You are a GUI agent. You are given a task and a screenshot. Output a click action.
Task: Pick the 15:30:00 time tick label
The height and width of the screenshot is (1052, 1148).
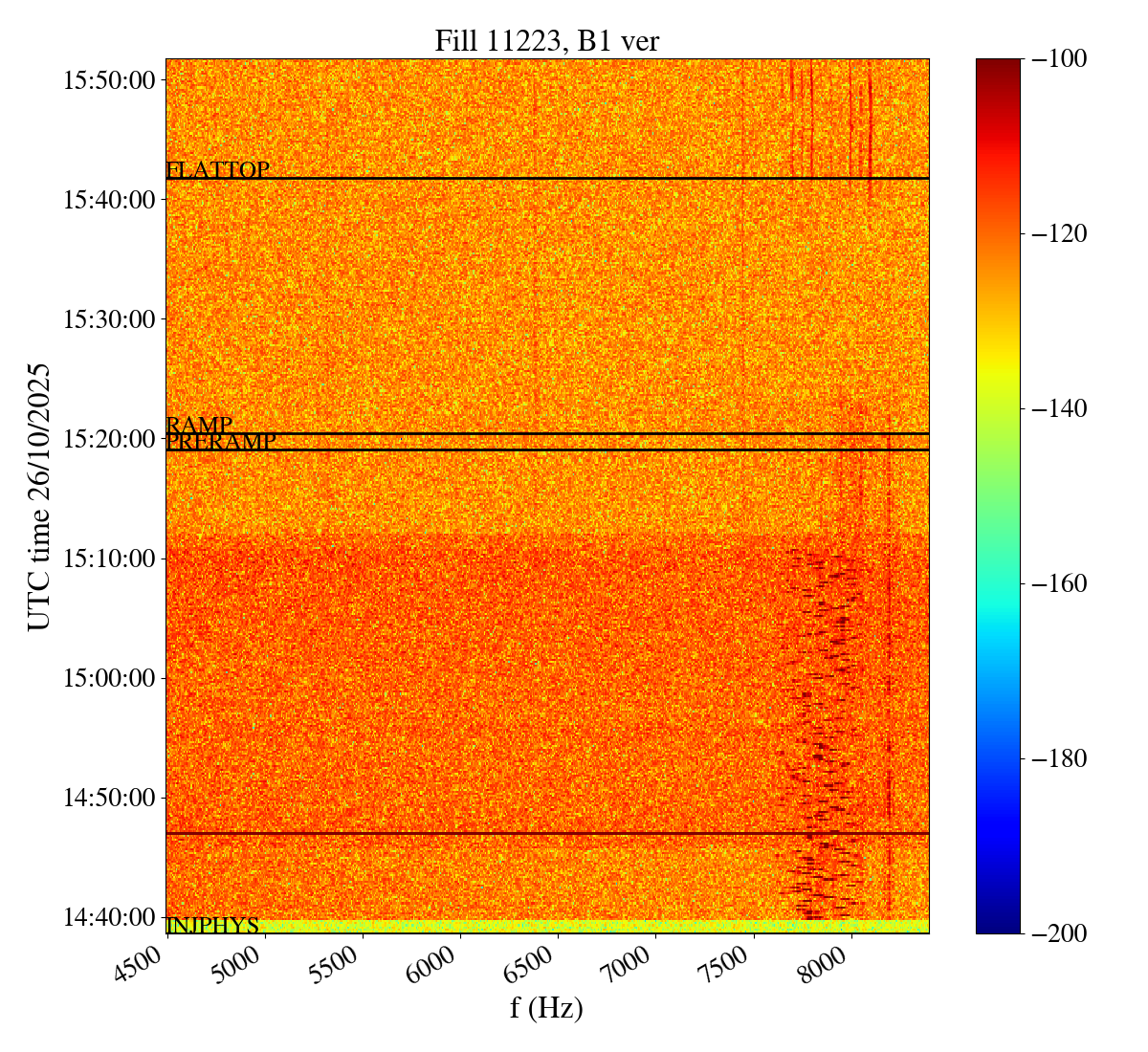coord(108,318)
